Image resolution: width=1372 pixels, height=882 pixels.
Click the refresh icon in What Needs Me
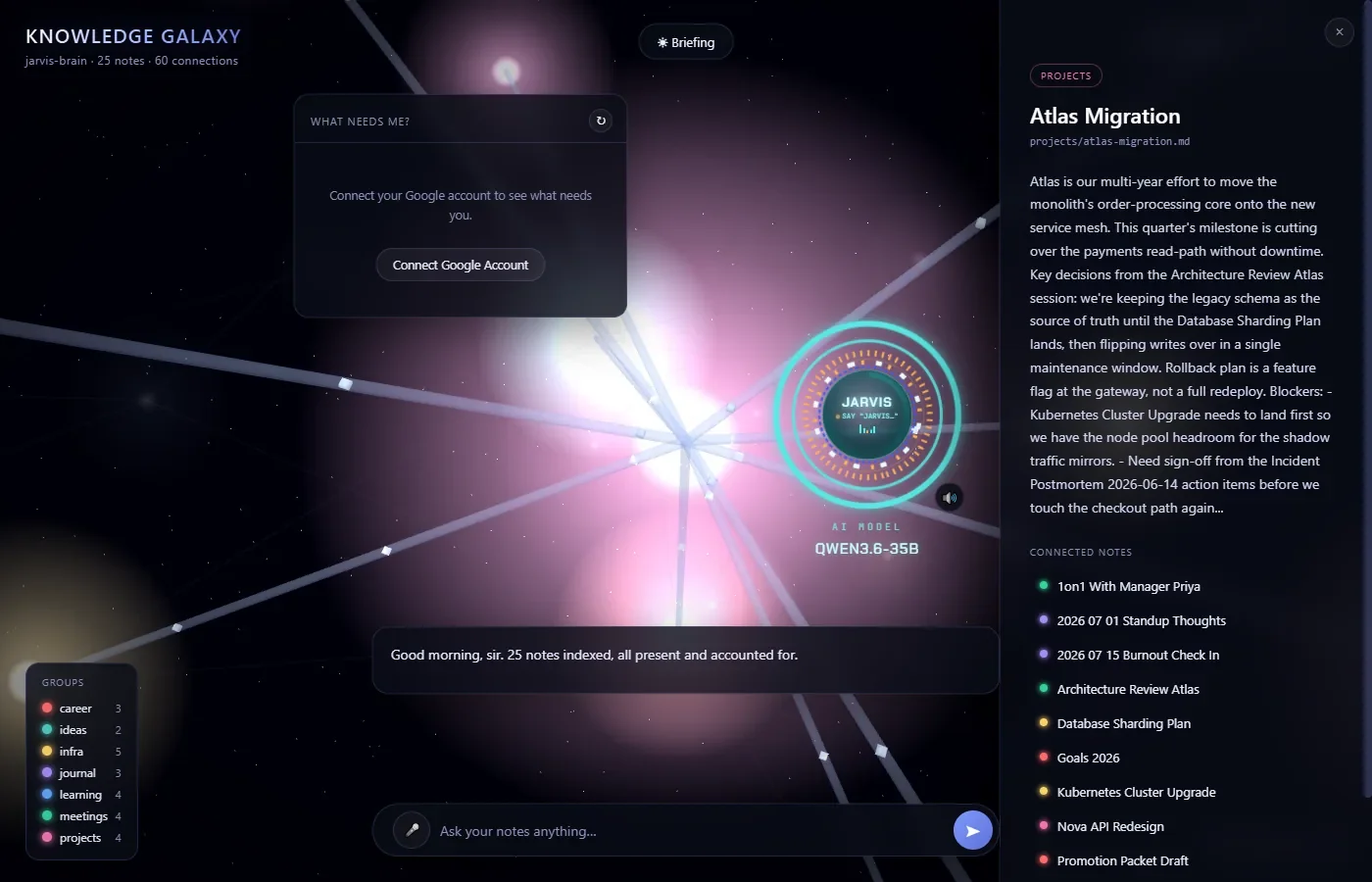pos(601,121)
